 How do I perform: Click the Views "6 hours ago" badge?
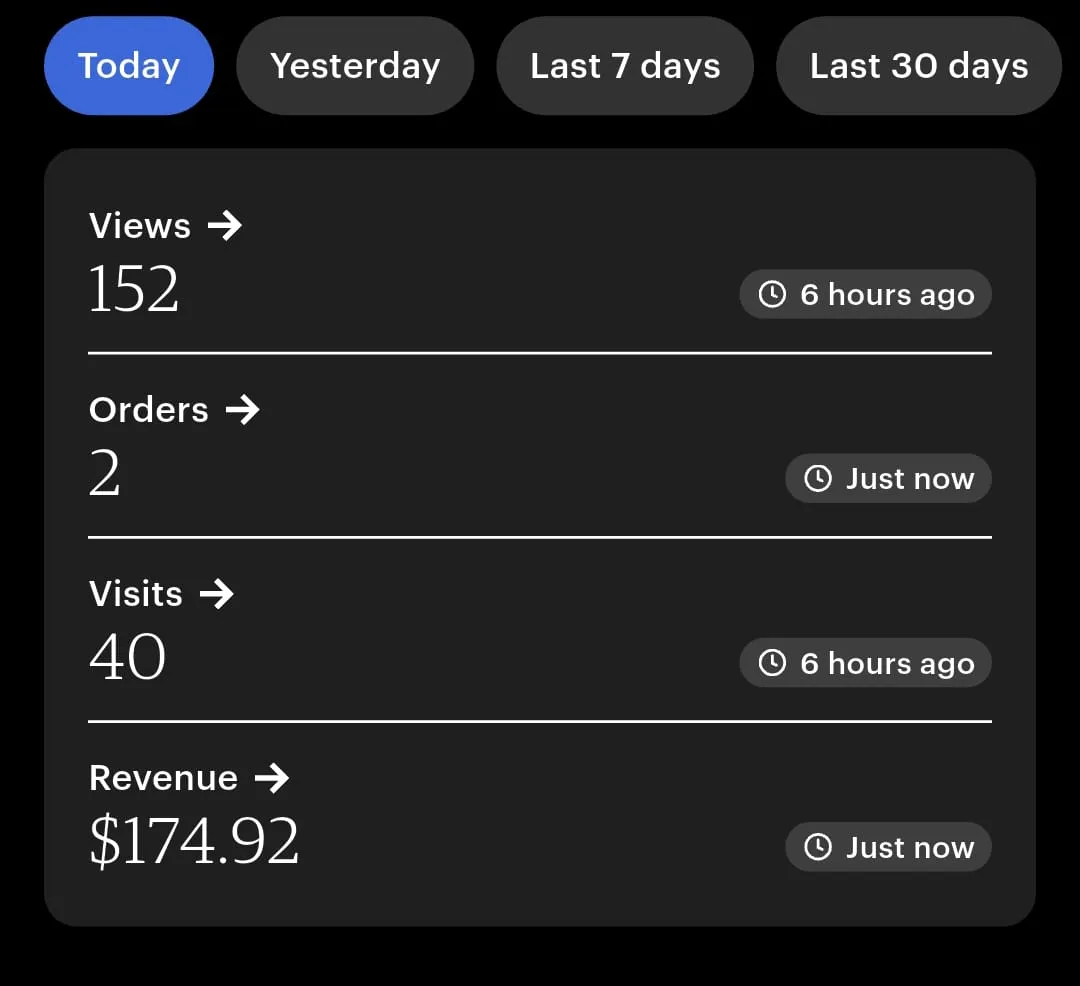click(x=866, y=295)
